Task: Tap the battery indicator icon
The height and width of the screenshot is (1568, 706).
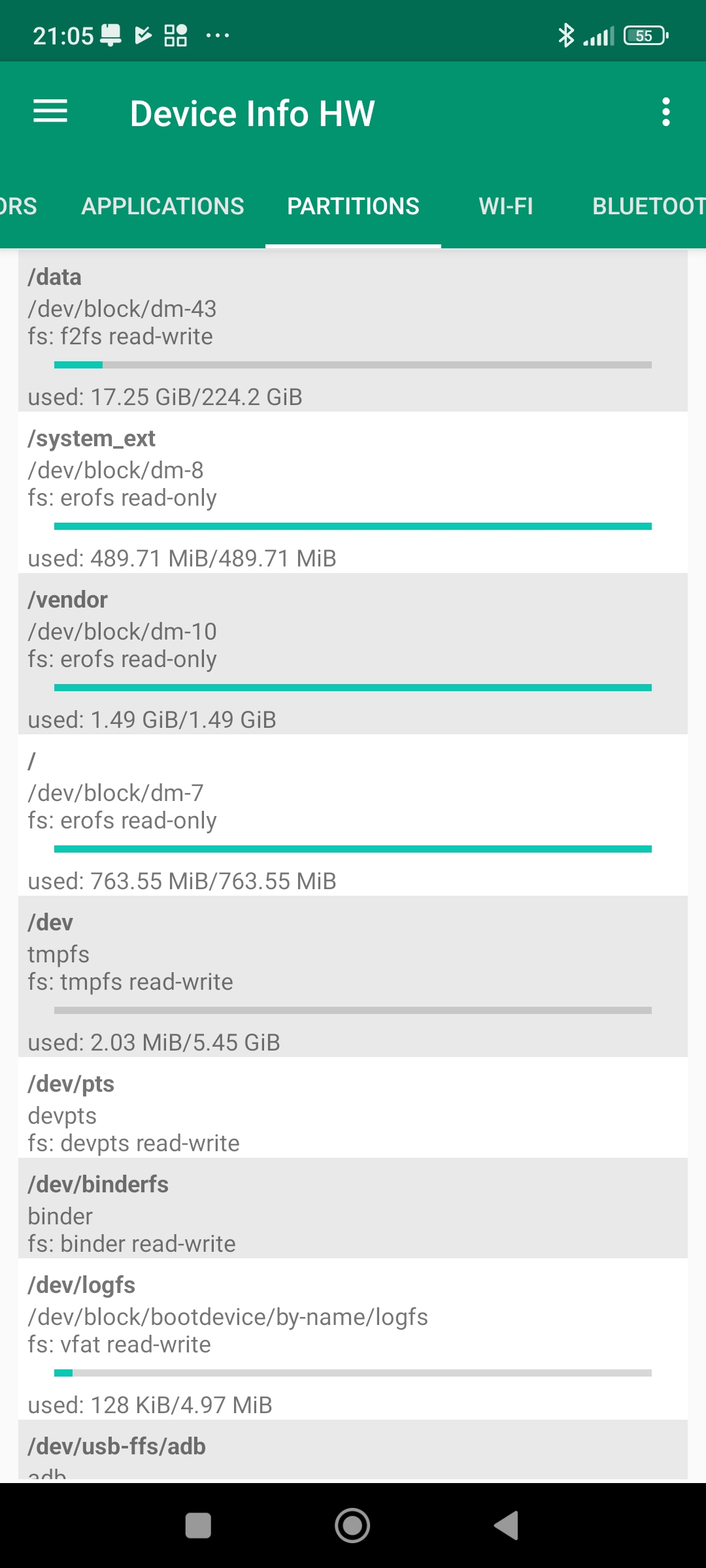Action: (x=645, y=35)
